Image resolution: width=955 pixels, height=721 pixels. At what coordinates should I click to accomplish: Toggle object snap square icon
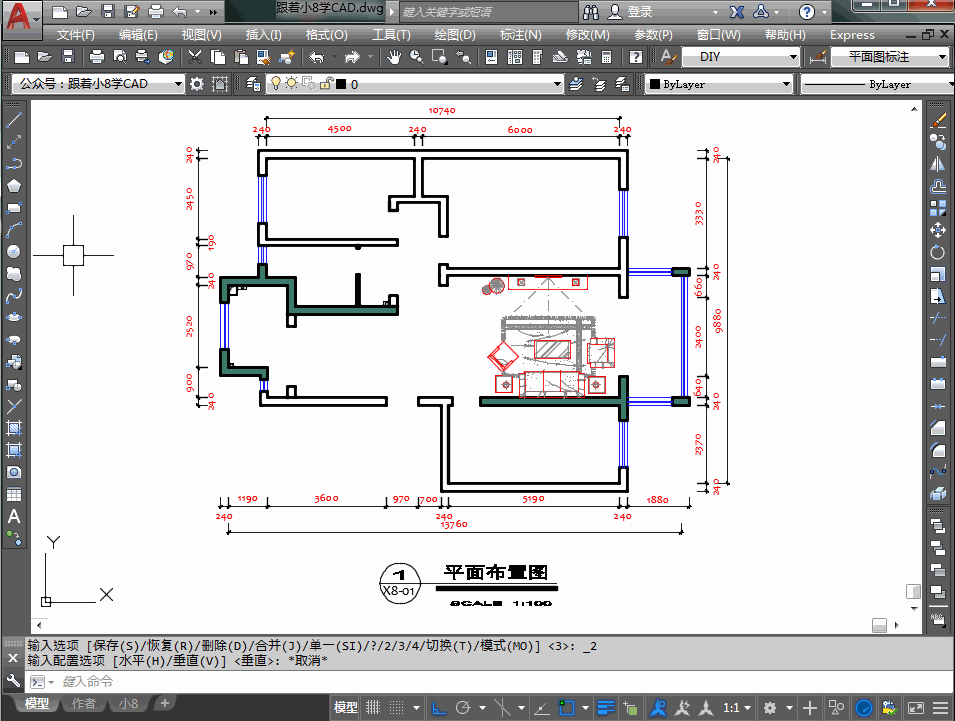point(567,708)
